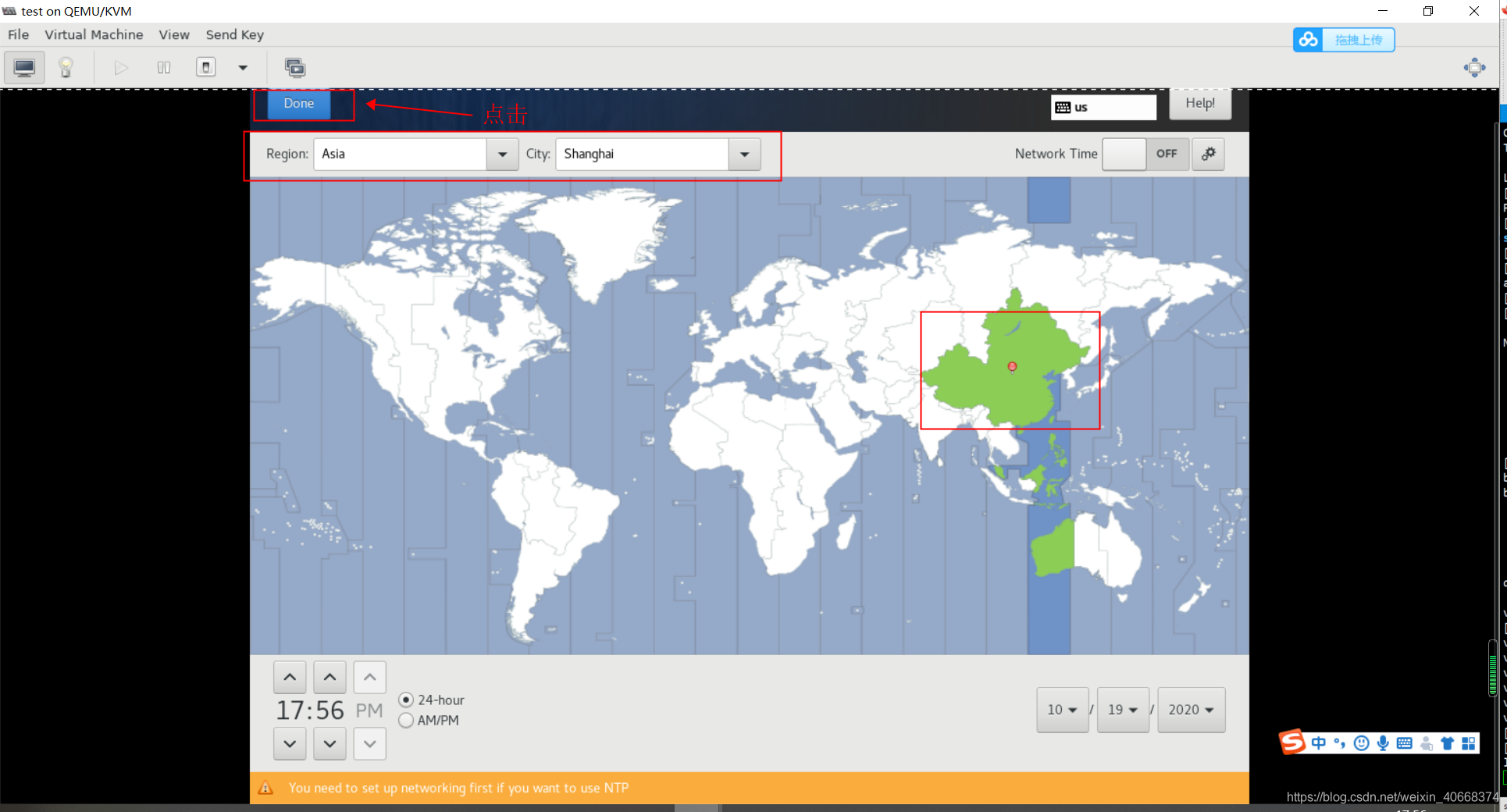Viewport: 1507px width, 812px height.
Task: Show virtual hardware details lightbulb icon
Action: pos(66,68)
